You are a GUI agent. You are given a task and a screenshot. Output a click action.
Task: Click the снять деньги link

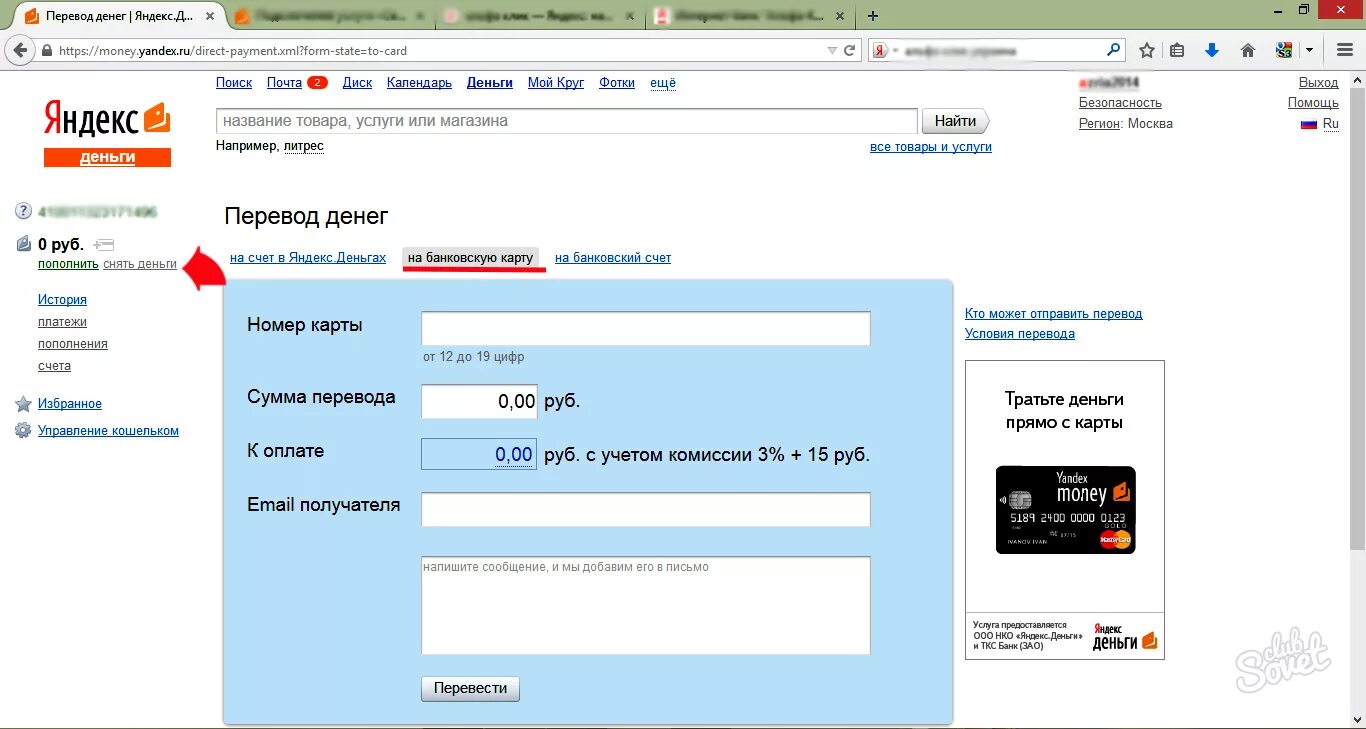point(140,264)
